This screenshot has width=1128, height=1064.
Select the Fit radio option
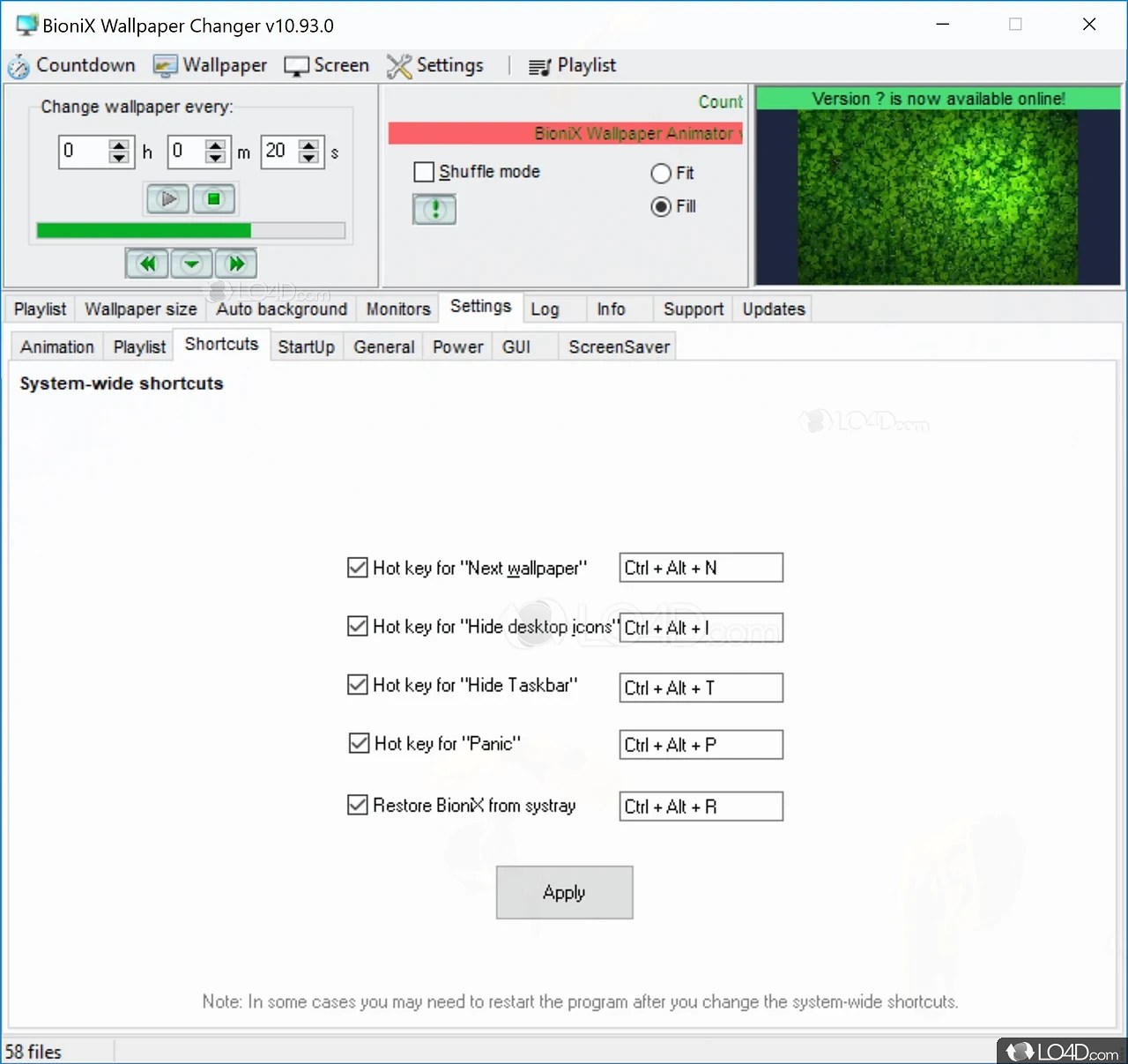[x=661, y=174]
